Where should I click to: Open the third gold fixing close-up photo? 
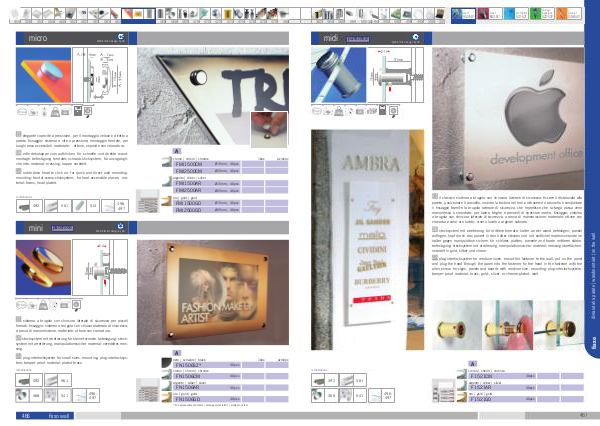559,325
